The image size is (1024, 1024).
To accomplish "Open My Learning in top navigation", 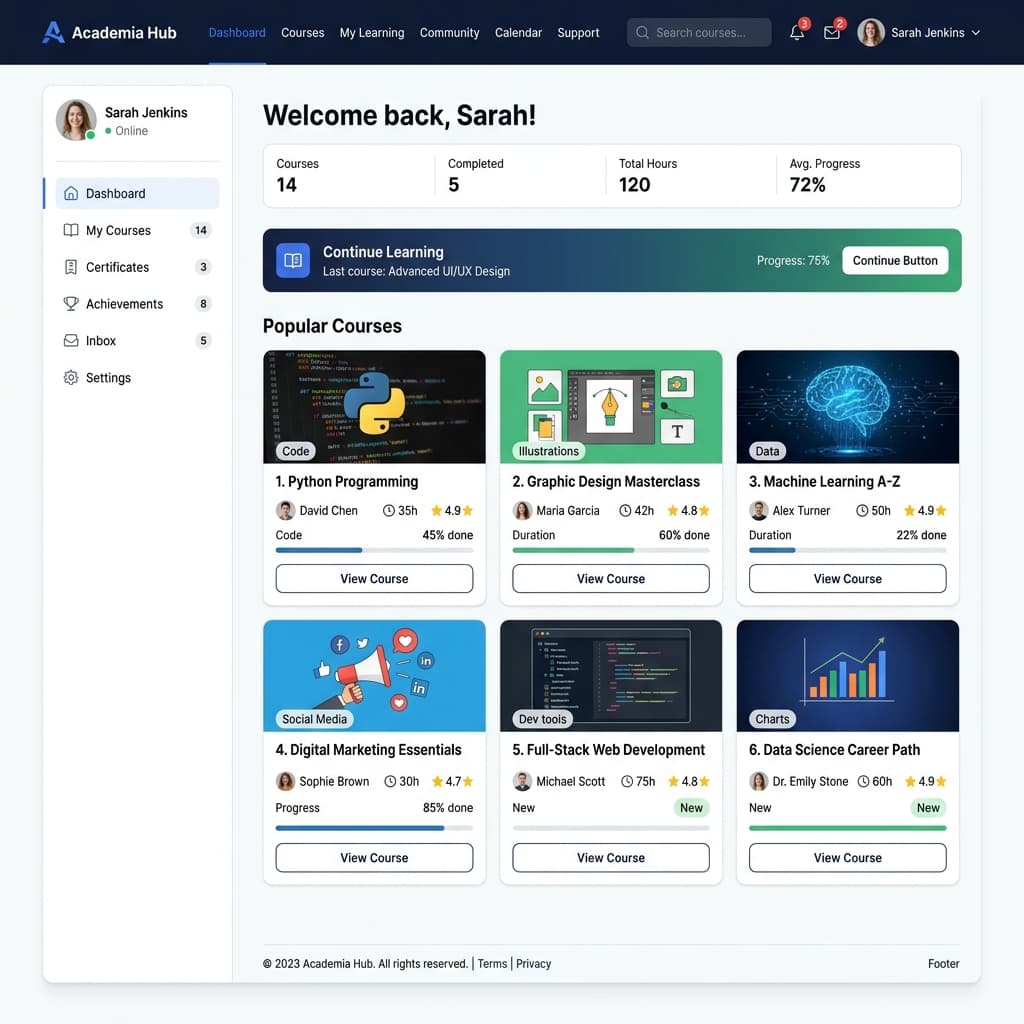I will [x=372, y=33].
